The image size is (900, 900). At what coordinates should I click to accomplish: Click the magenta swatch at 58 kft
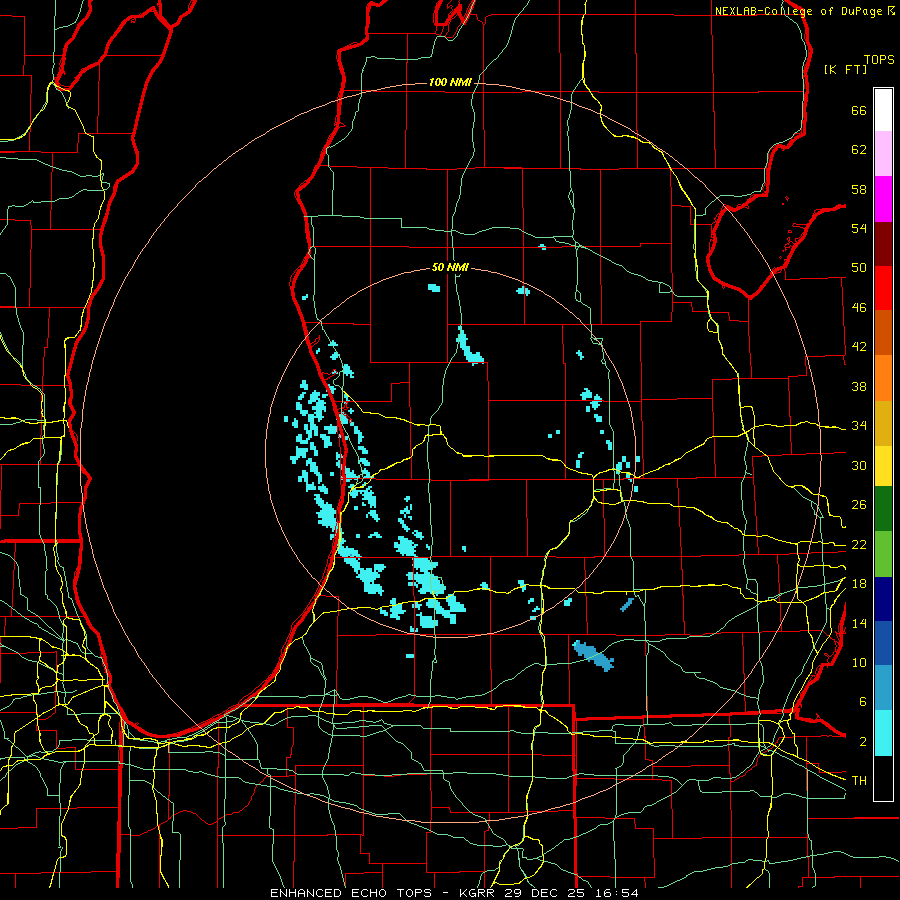click(x=883, y=199)
